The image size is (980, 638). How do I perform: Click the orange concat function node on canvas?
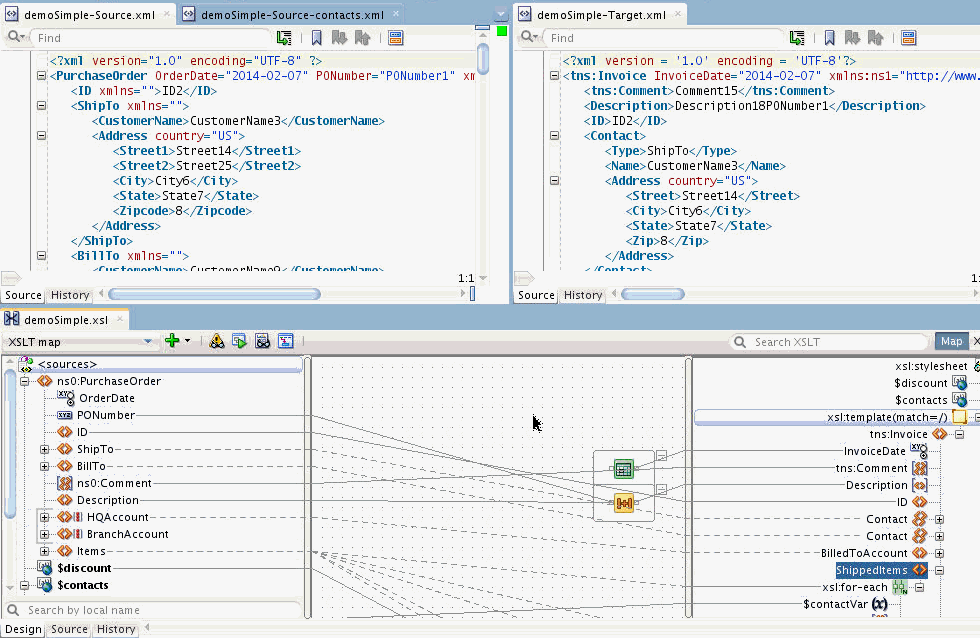tap(623, 502)
